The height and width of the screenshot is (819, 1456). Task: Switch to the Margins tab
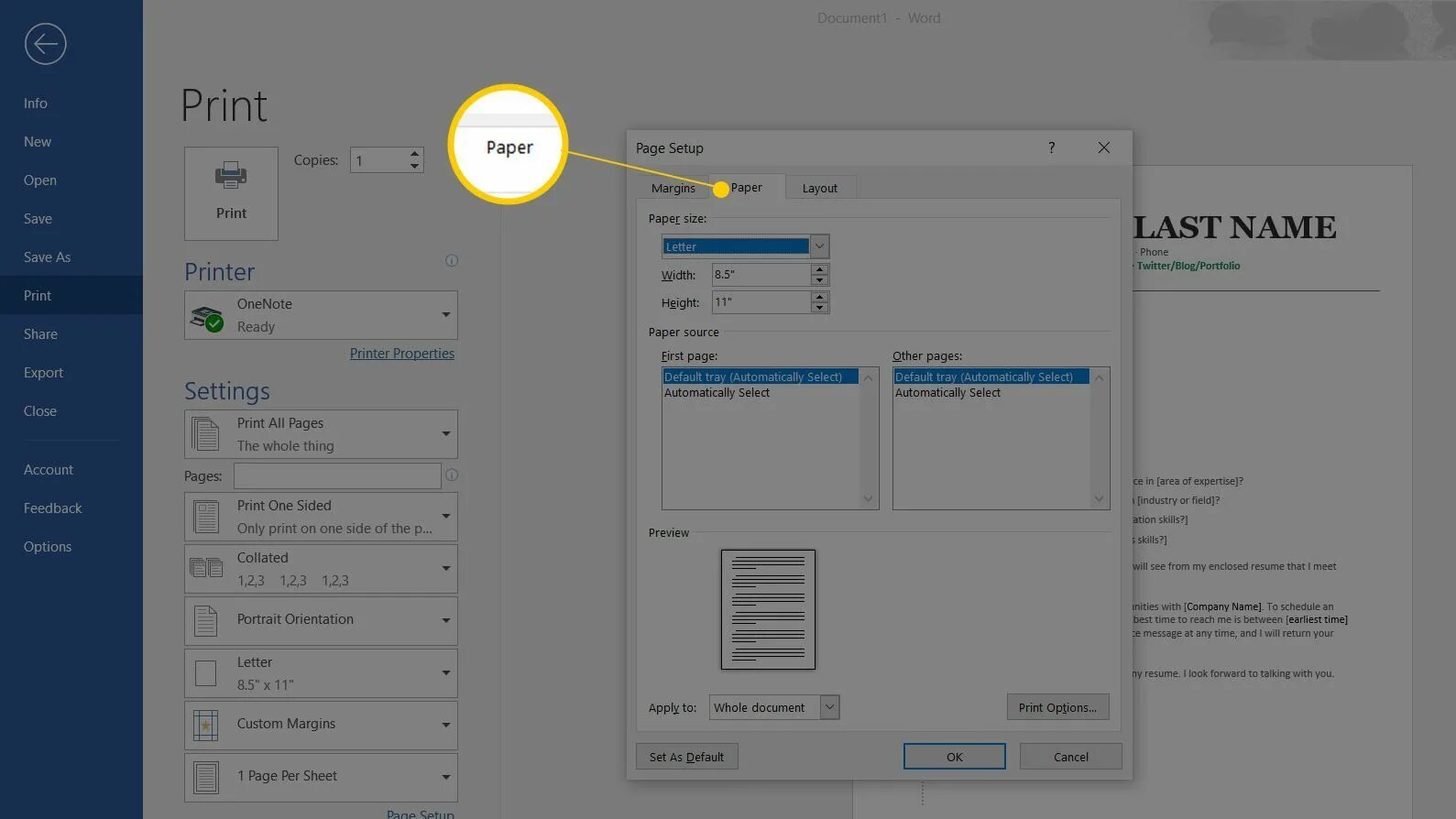(673, 188)
